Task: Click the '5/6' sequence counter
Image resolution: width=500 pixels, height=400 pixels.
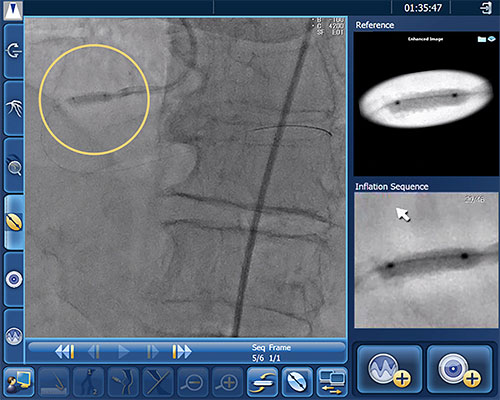Action: [258, 358]
